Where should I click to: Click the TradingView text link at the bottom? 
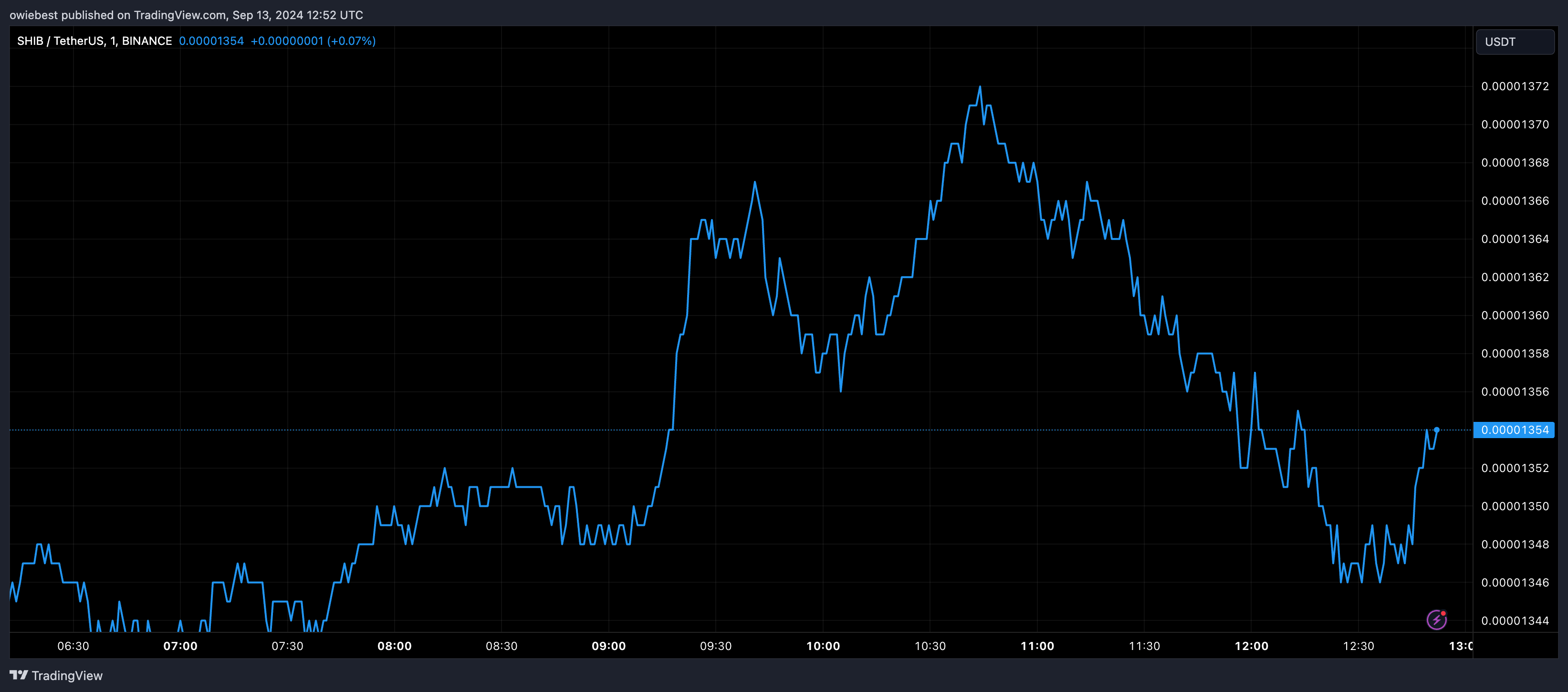point(67,676)
